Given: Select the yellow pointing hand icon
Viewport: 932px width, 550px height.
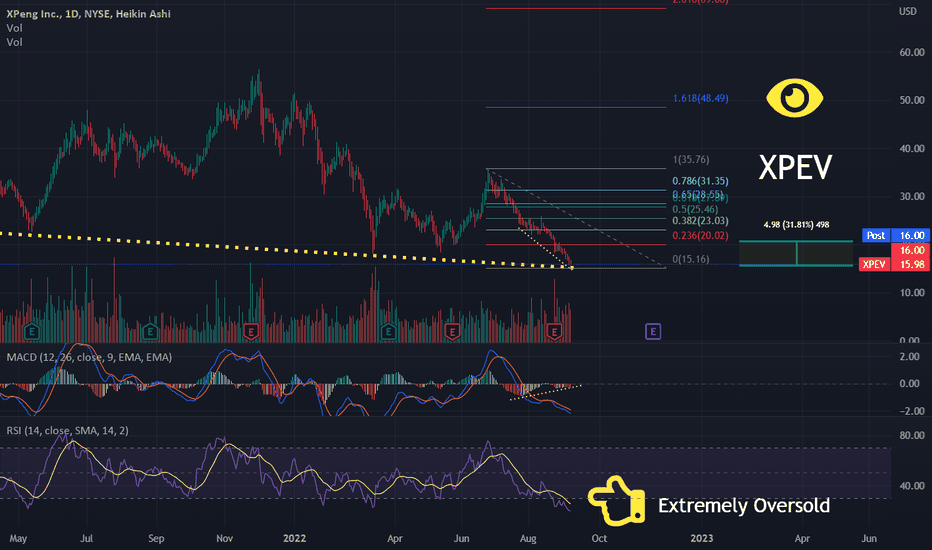Looking at the screenshot, I should tap(616, 501).
